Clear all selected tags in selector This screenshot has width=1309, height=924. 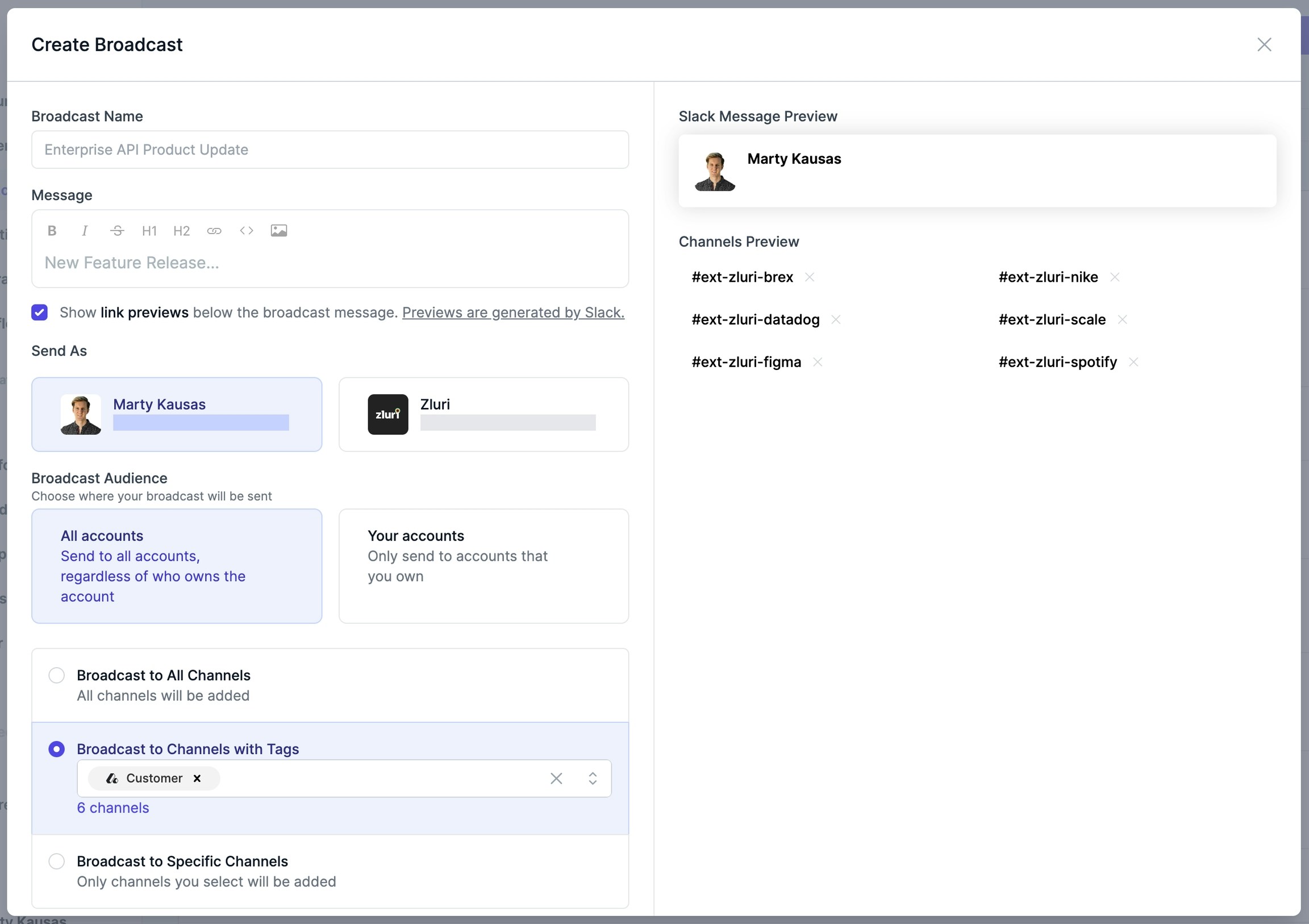(x=556, y=779)
